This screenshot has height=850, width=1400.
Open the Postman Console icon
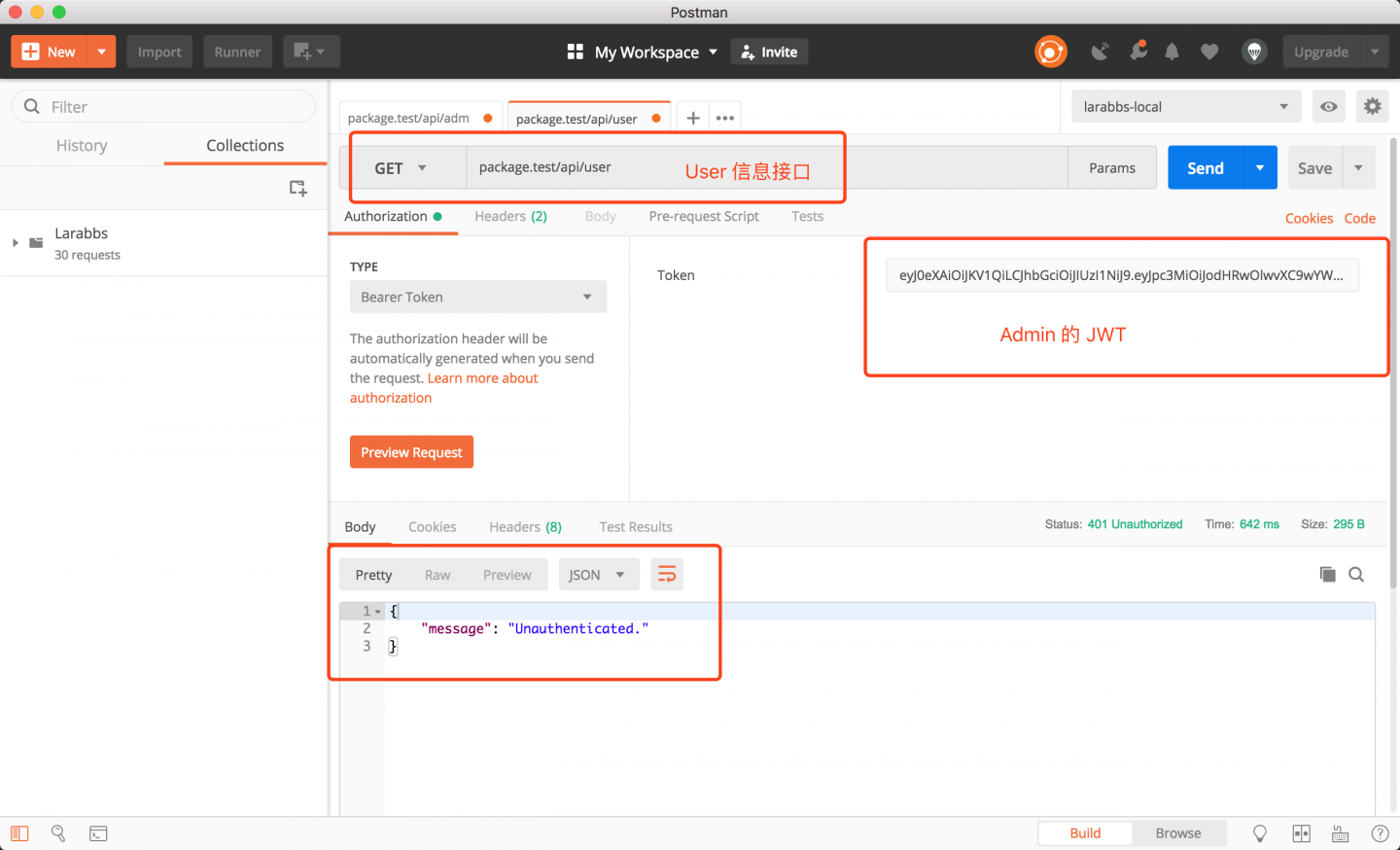(98, 833)
